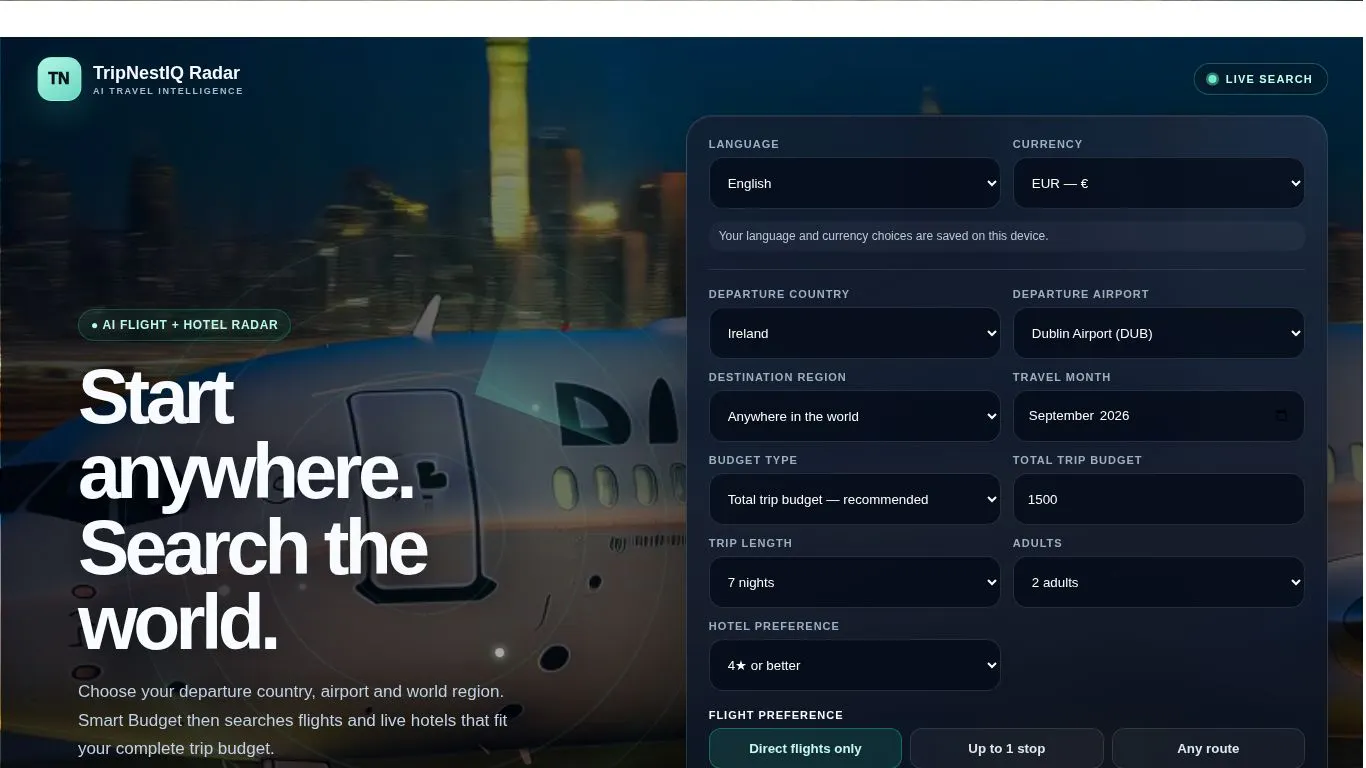Click the Total Trip Budget field
1366x768 pixels.
point(1158,499)
